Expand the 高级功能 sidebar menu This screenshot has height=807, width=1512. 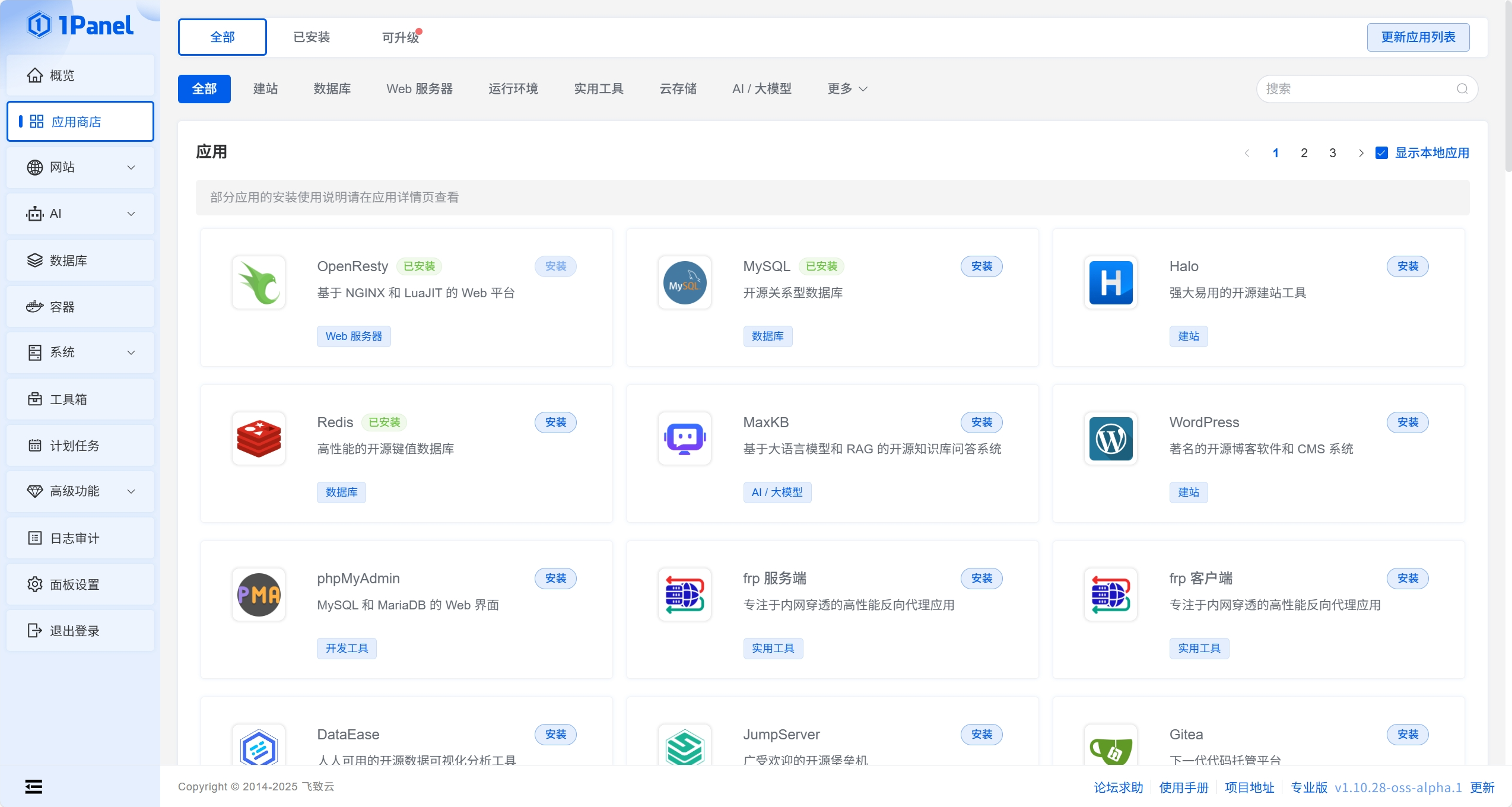click(x=80, y=491)
